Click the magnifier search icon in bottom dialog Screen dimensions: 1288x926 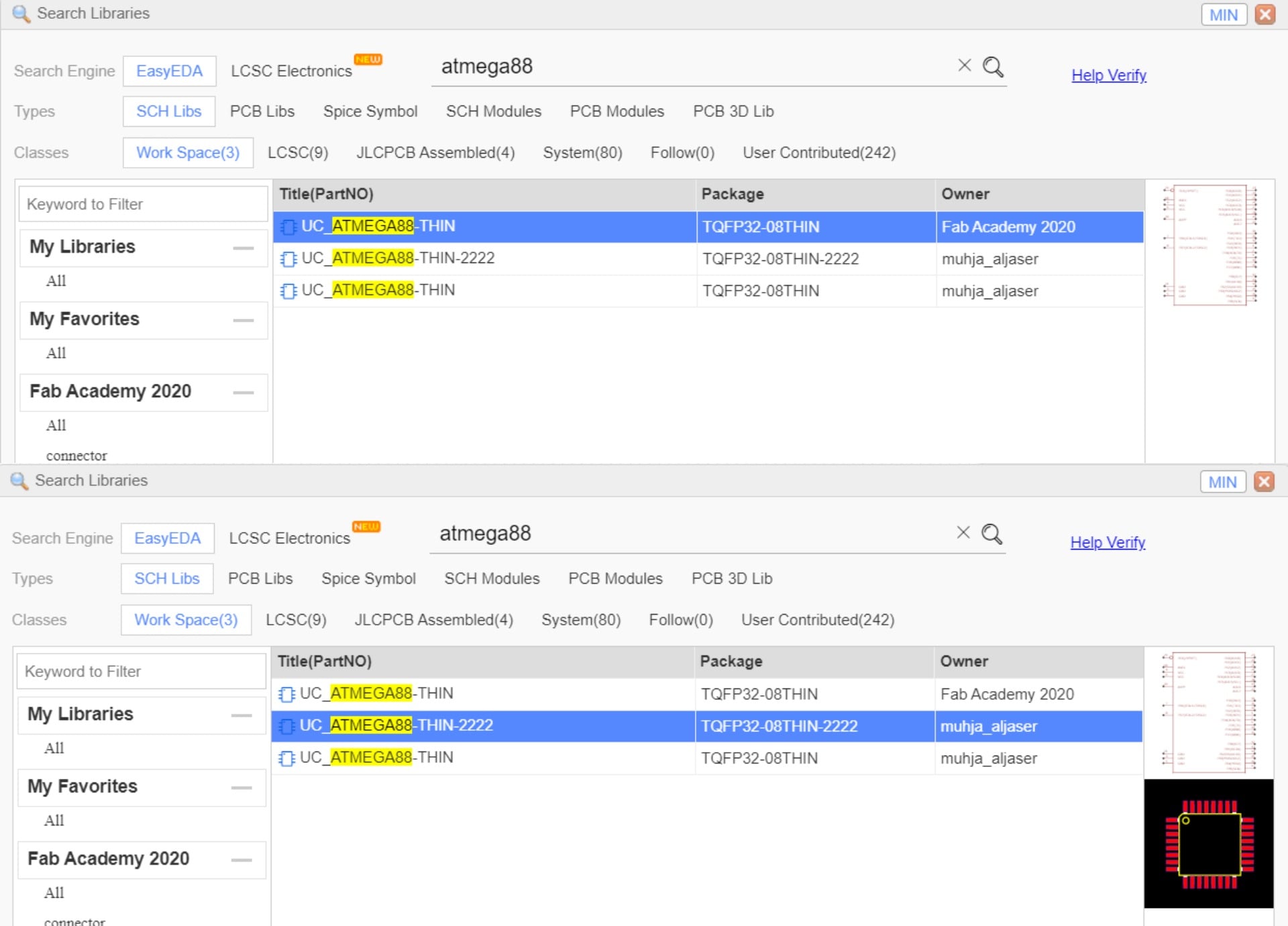click(x=991, y=534)
